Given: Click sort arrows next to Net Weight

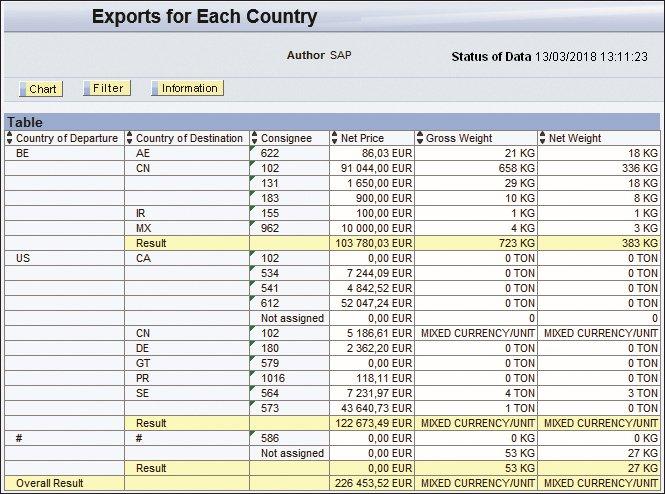Looking at the screenshot, I should tap(542, 138).
